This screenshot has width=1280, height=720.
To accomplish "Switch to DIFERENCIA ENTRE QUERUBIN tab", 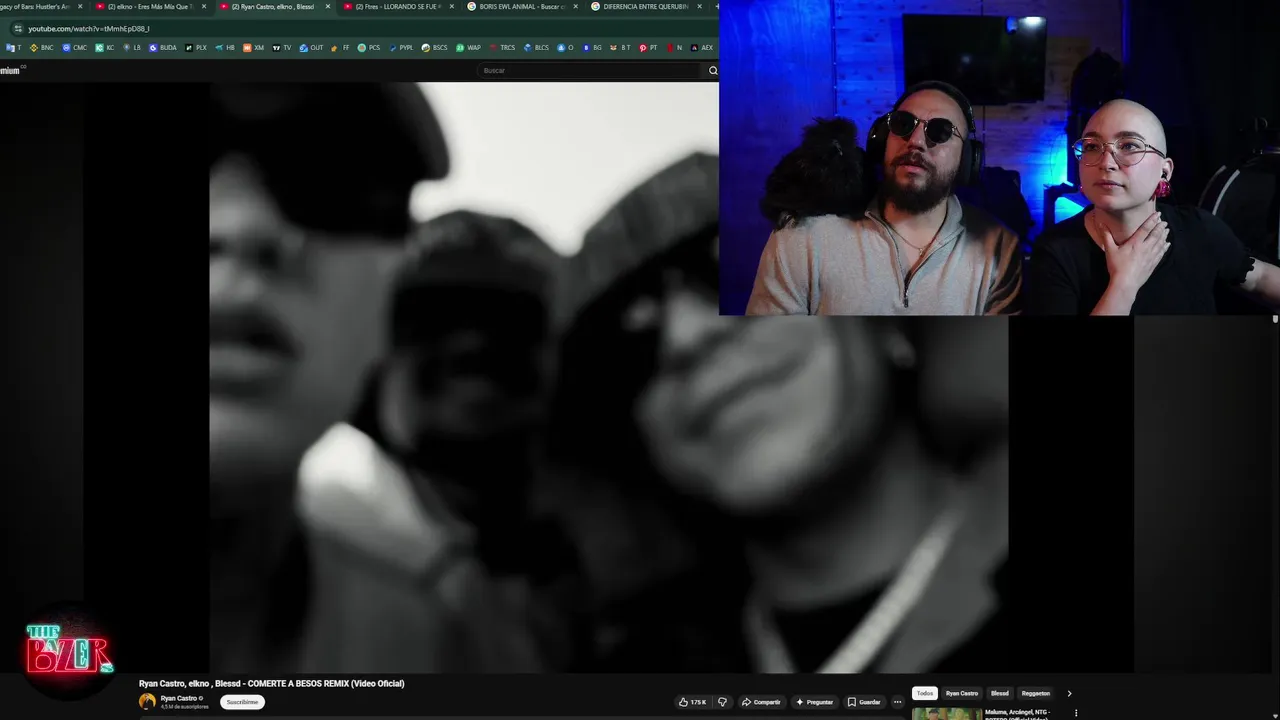I will (x=645, y=6).
